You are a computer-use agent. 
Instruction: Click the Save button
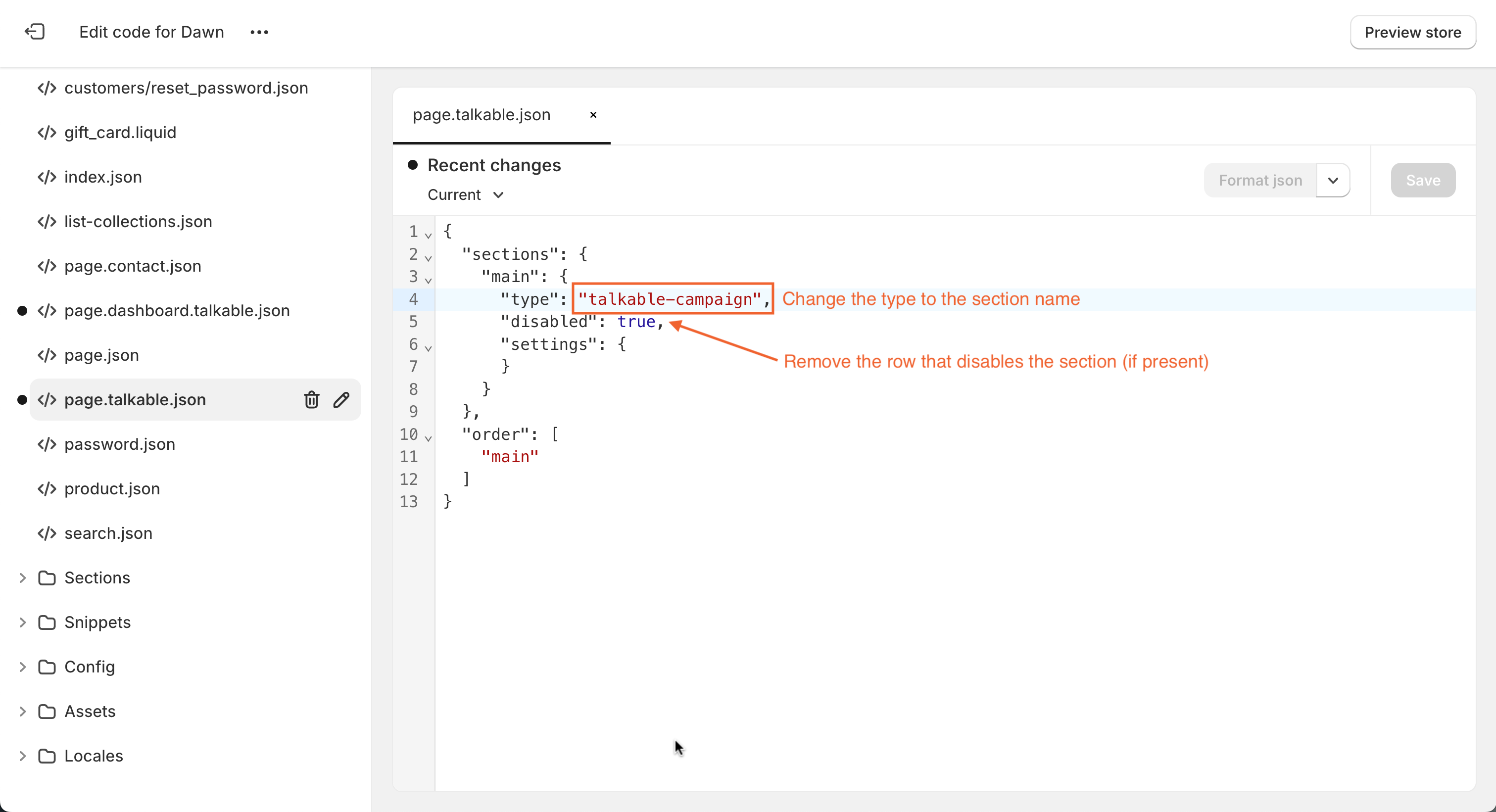[1423, 180]
